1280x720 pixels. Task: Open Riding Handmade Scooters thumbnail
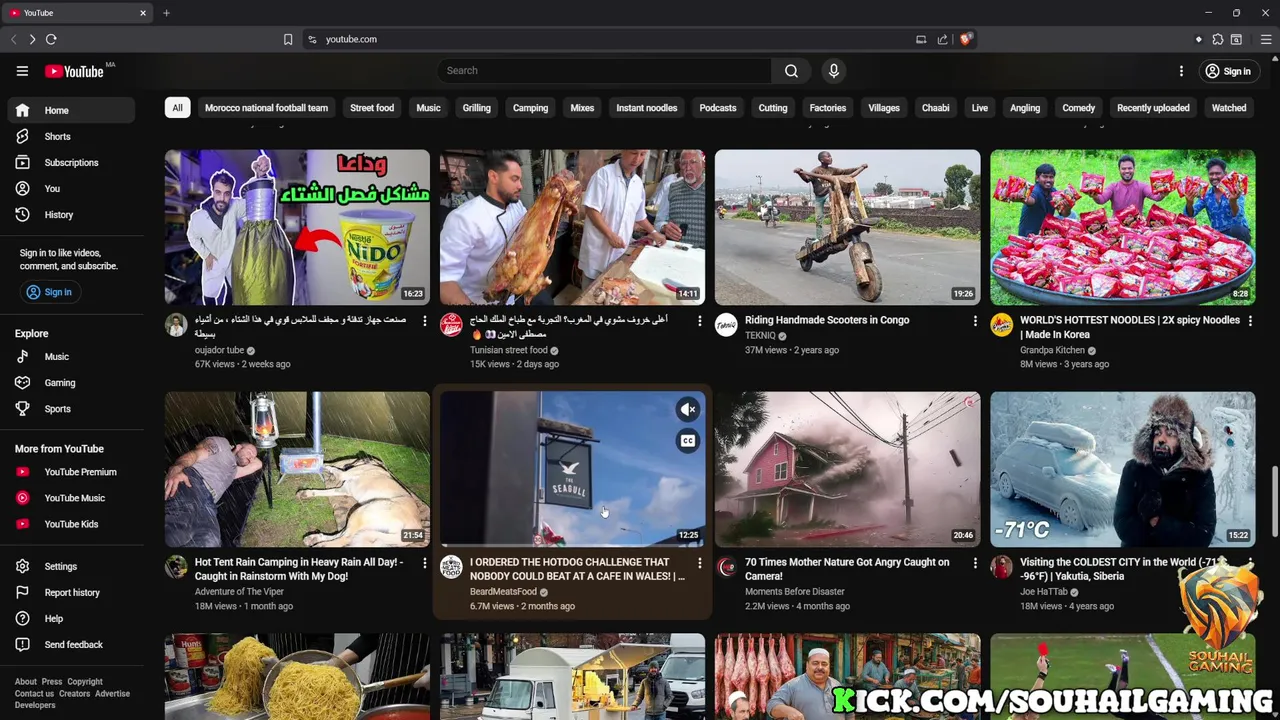pyautogui.click(x=847, y=227)
